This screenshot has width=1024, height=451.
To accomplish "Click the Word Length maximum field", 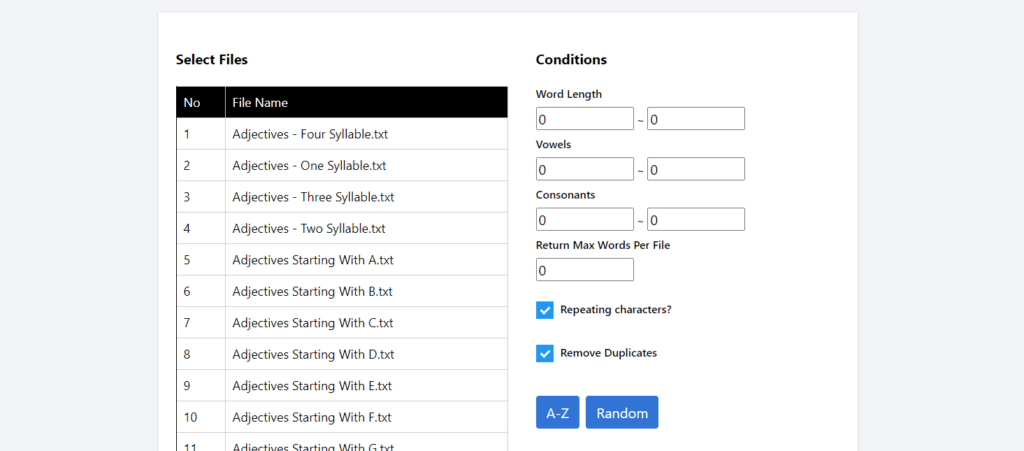I will pyautogui.click(x=695, y=119).
